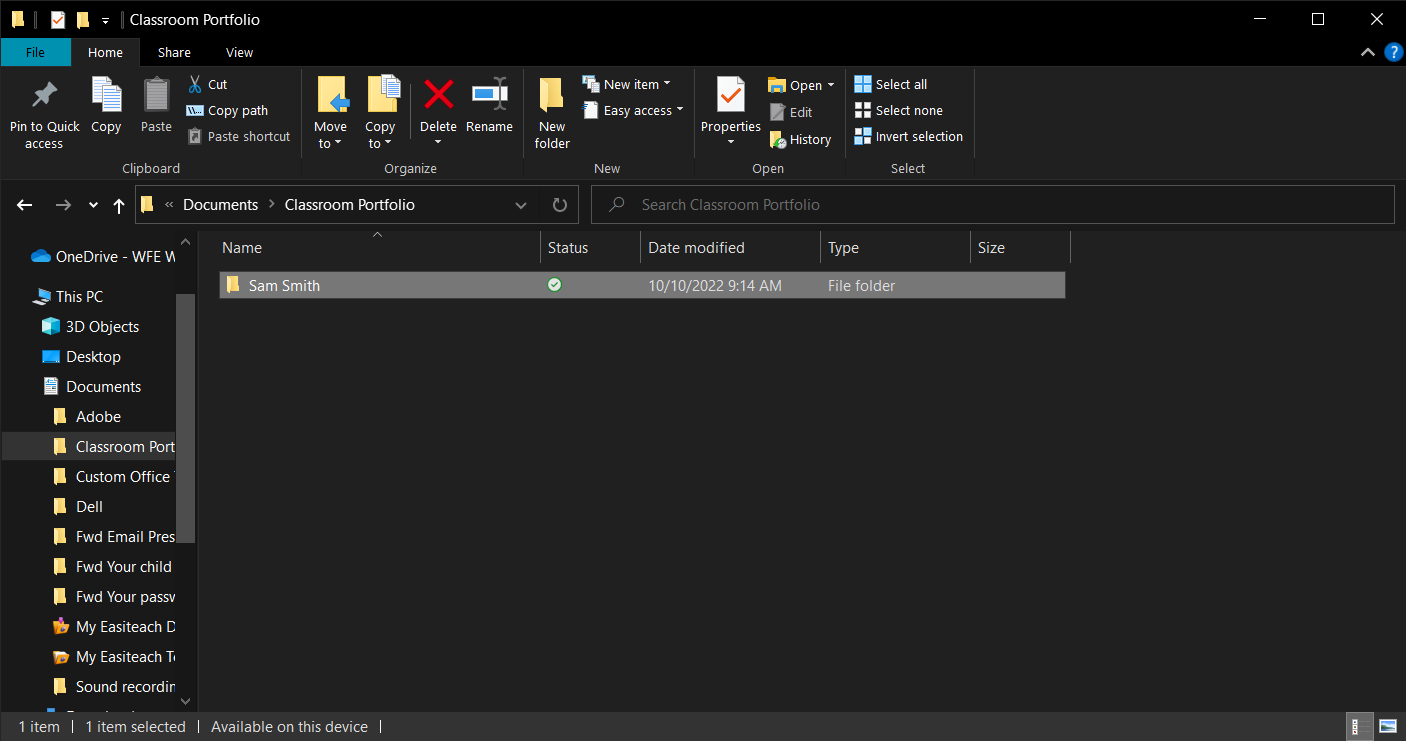Open the File menu tab
1406x741 pixels.
tap(35, 52)
